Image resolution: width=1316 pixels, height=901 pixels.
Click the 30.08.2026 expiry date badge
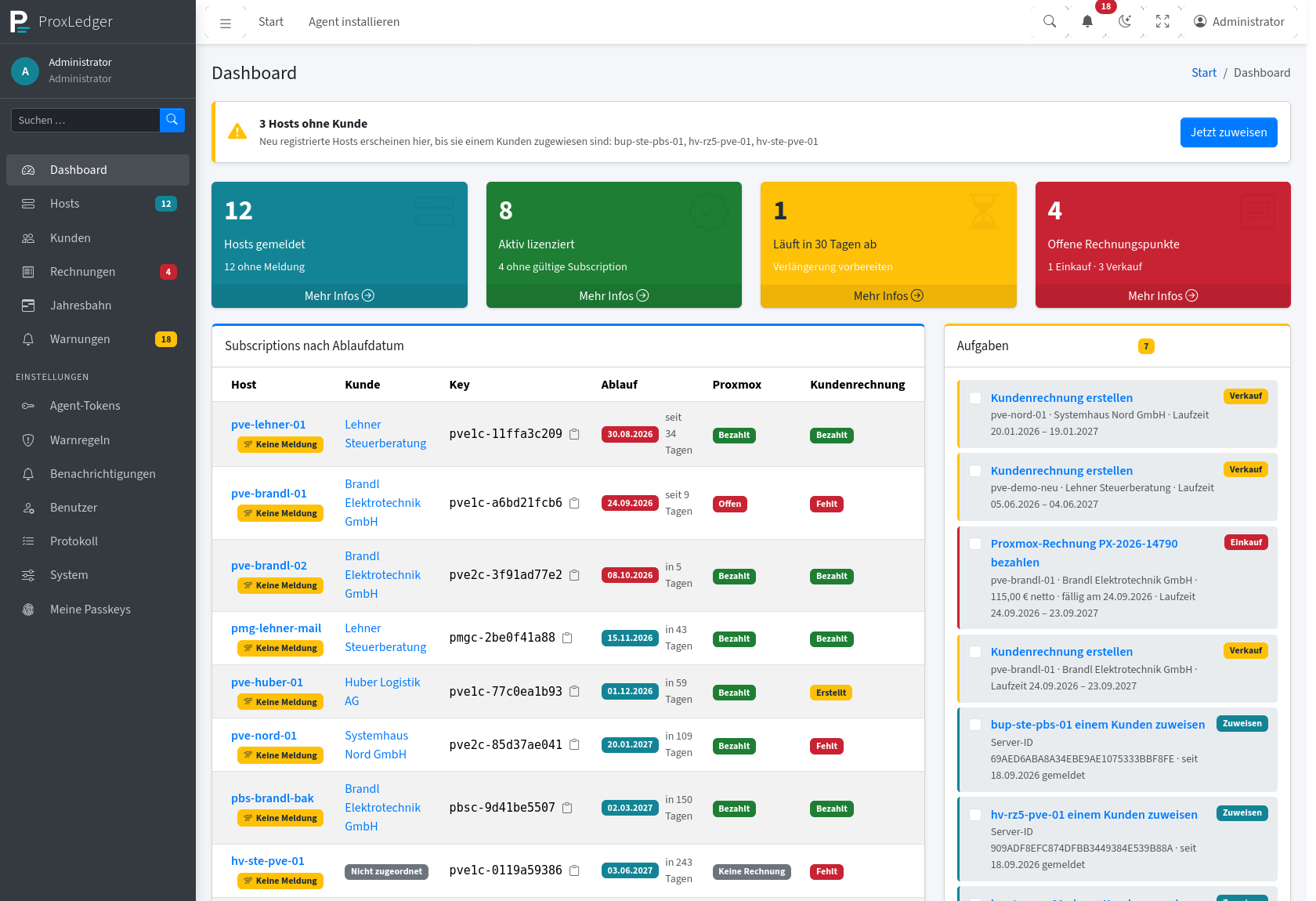point(630,434)
